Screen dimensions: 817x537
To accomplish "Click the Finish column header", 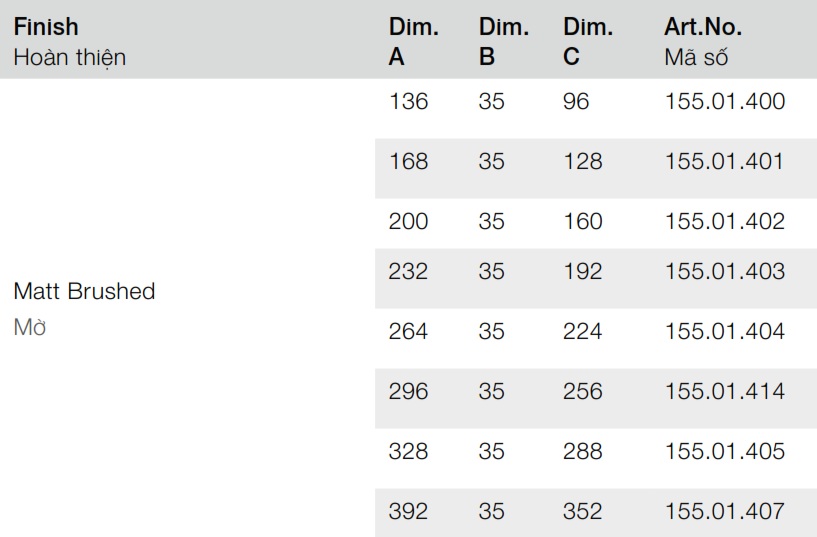I will click(x=46, y=27).
